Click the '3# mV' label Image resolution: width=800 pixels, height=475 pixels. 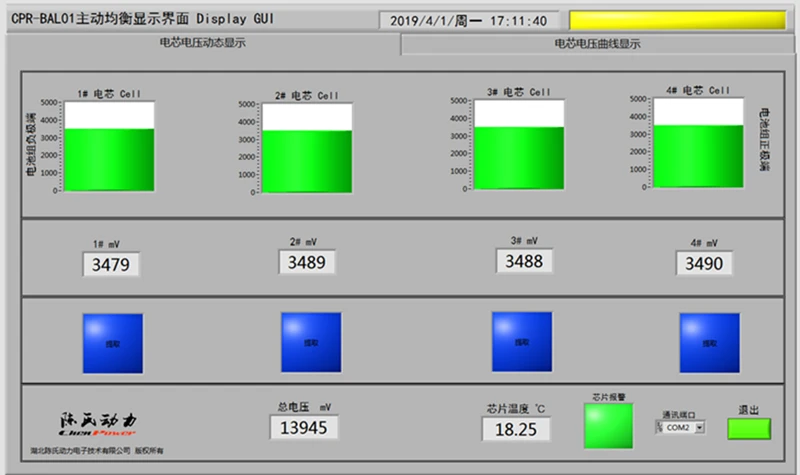(x=524, y=240)
